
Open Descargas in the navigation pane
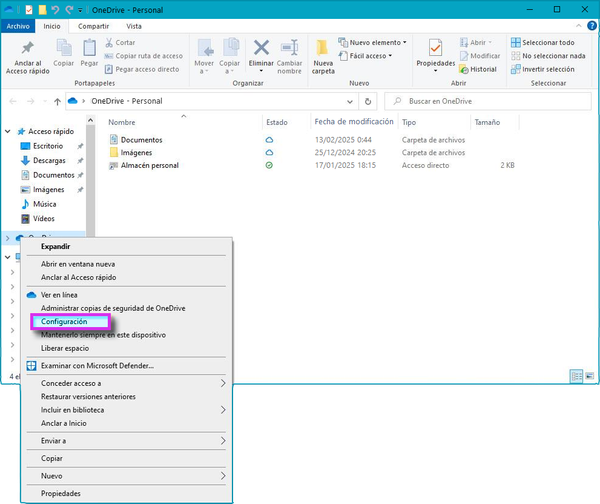[x=49, y=160]
